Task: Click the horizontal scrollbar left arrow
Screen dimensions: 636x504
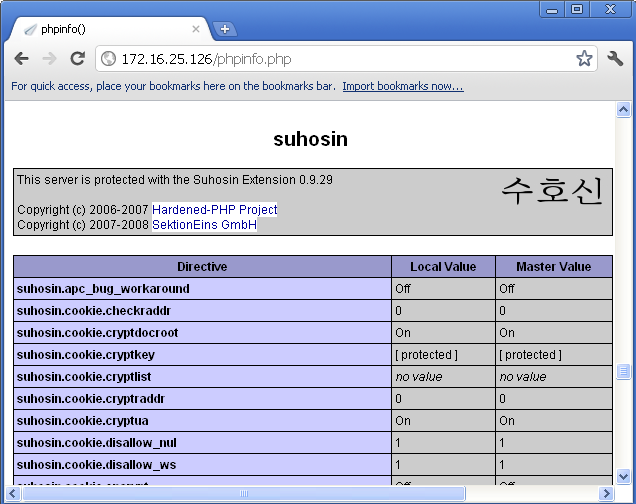Action: click(12, 494)
